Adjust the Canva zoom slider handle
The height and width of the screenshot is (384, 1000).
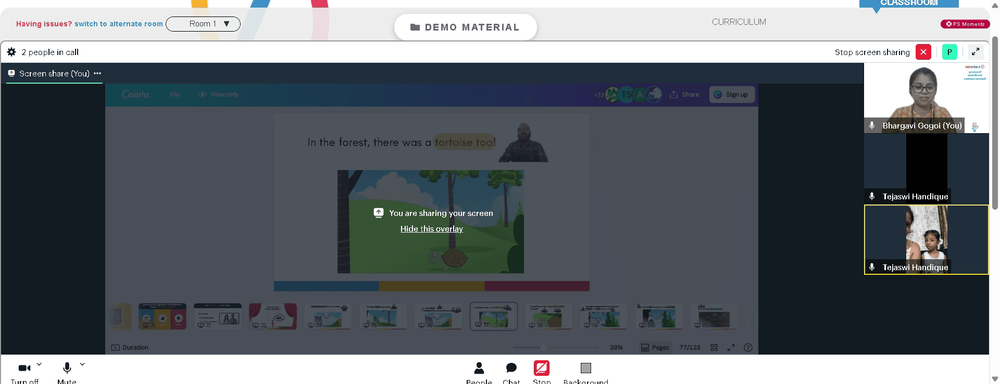pos(544,348)
